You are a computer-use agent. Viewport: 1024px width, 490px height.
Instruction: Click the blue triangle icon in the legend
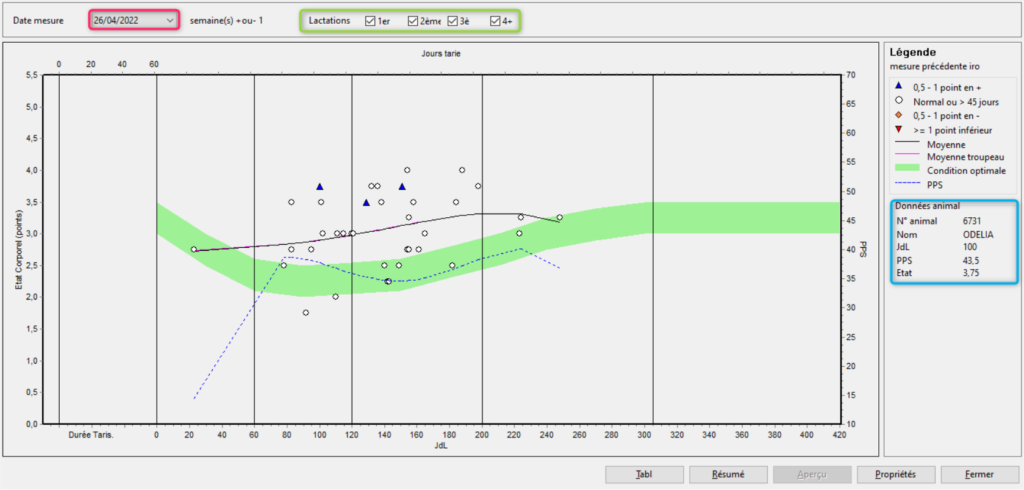[900, 87]
